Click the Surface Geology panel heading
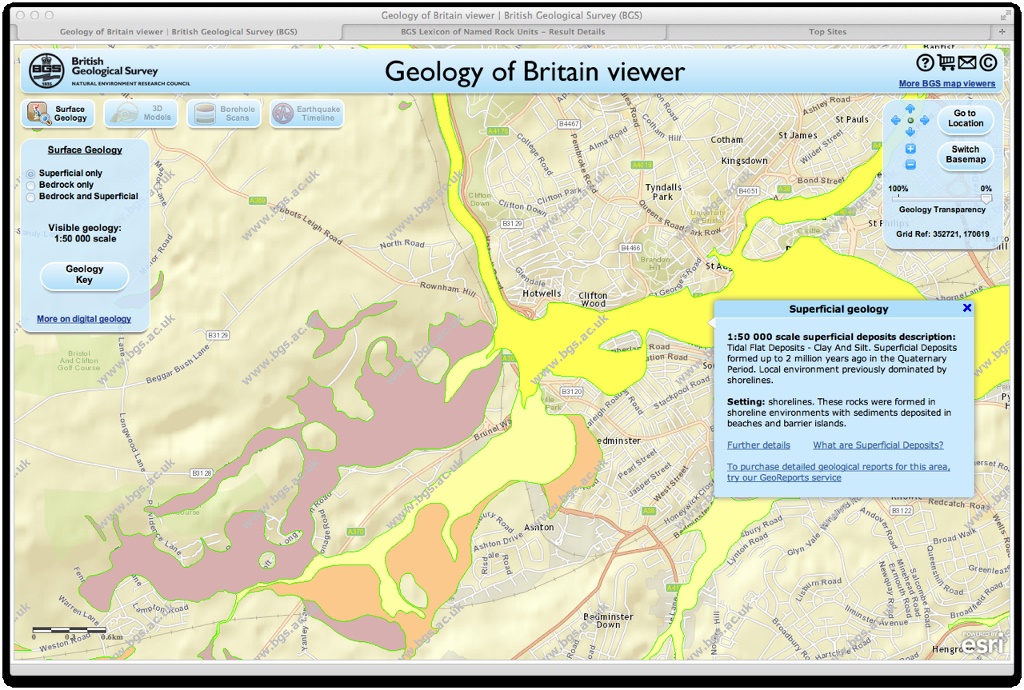Viewport: 1024px width, 690px height. [x=85, y=150]
